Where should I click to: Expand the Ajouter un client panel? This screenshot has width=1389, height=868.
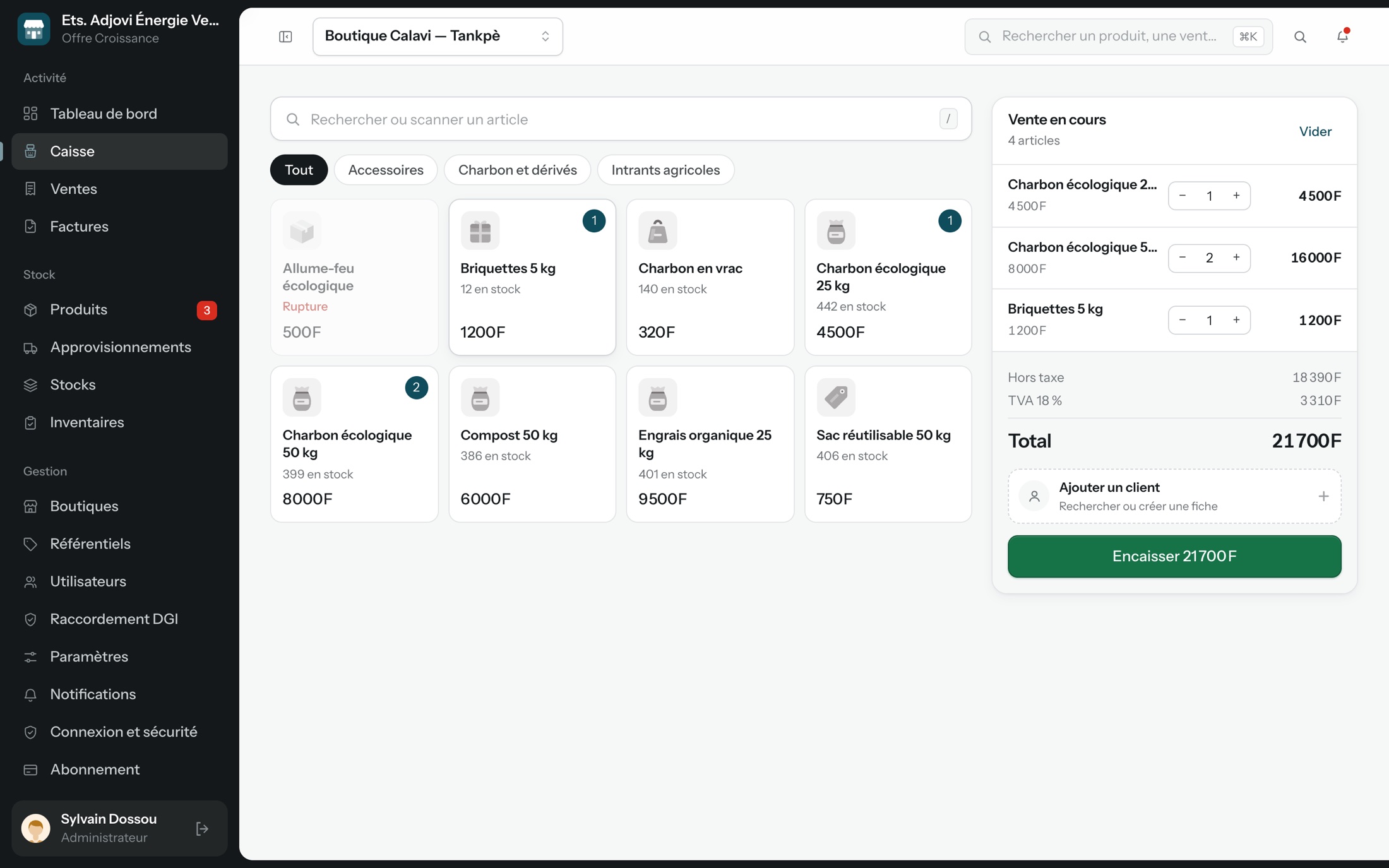pos(1174,496)
